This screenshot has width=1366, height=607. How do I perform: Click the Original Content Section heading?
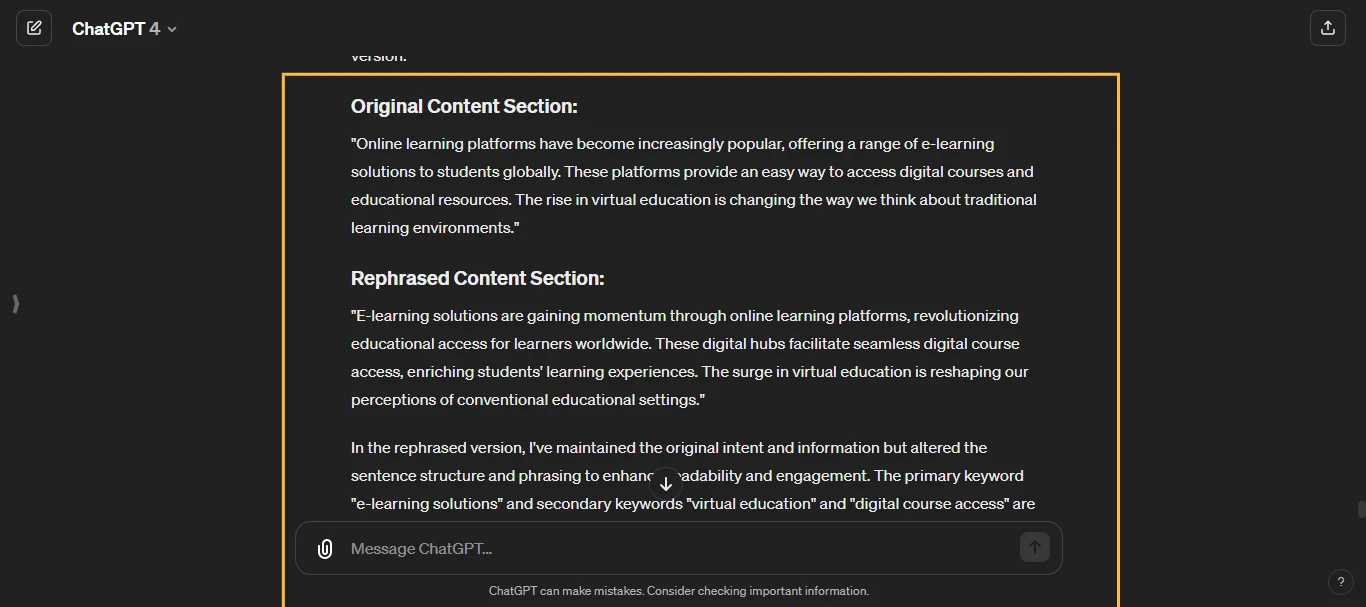click(x=464, y=106)
